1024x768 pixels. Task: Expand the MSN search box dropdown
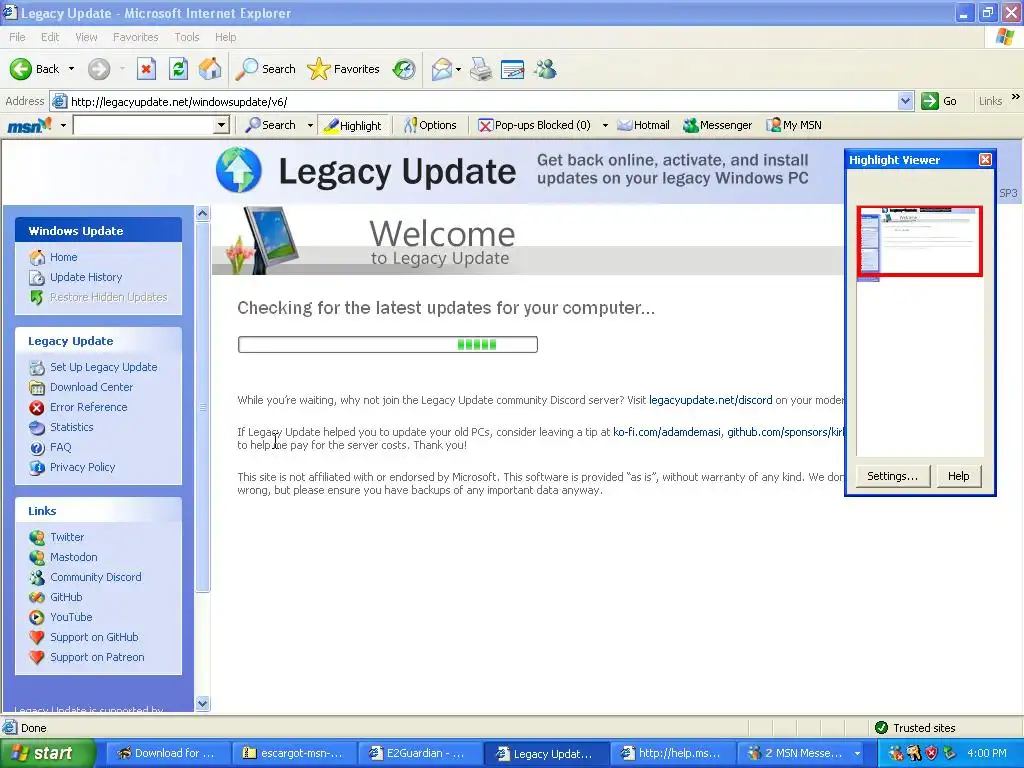[221, 125]
